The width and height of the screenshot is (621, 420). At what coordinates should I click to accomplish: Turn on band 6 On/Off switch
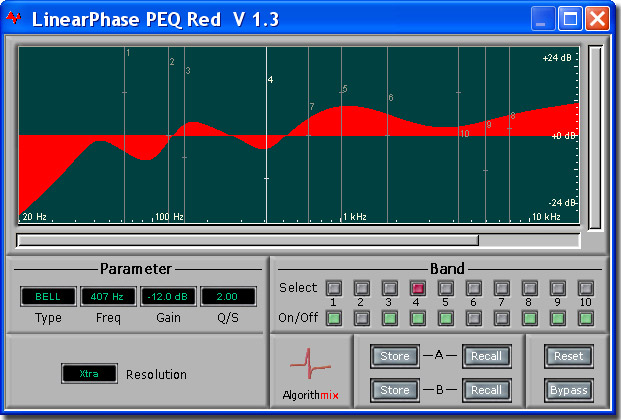click(474, 318)
